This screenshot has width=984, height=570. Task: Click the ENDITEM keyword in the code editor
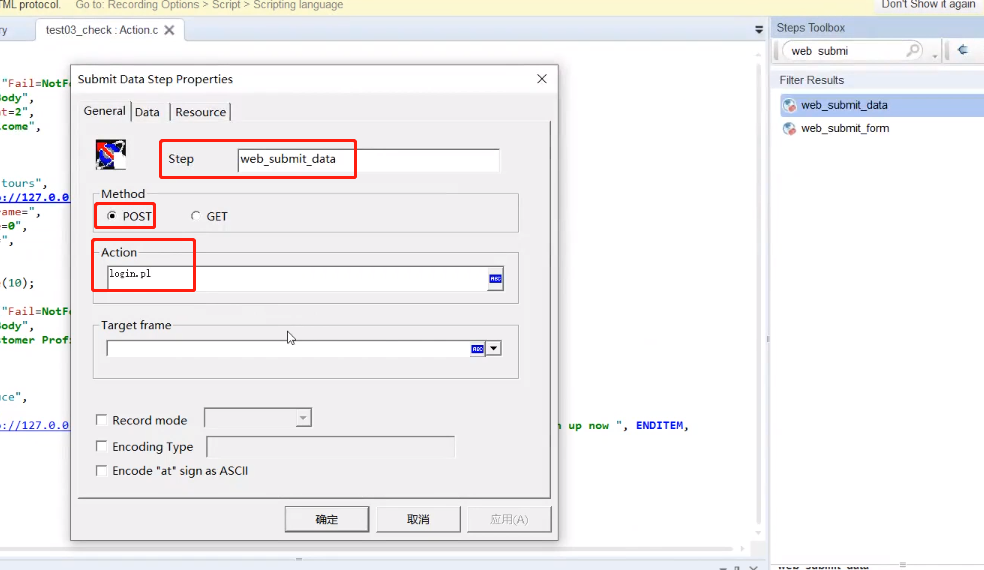659,426
